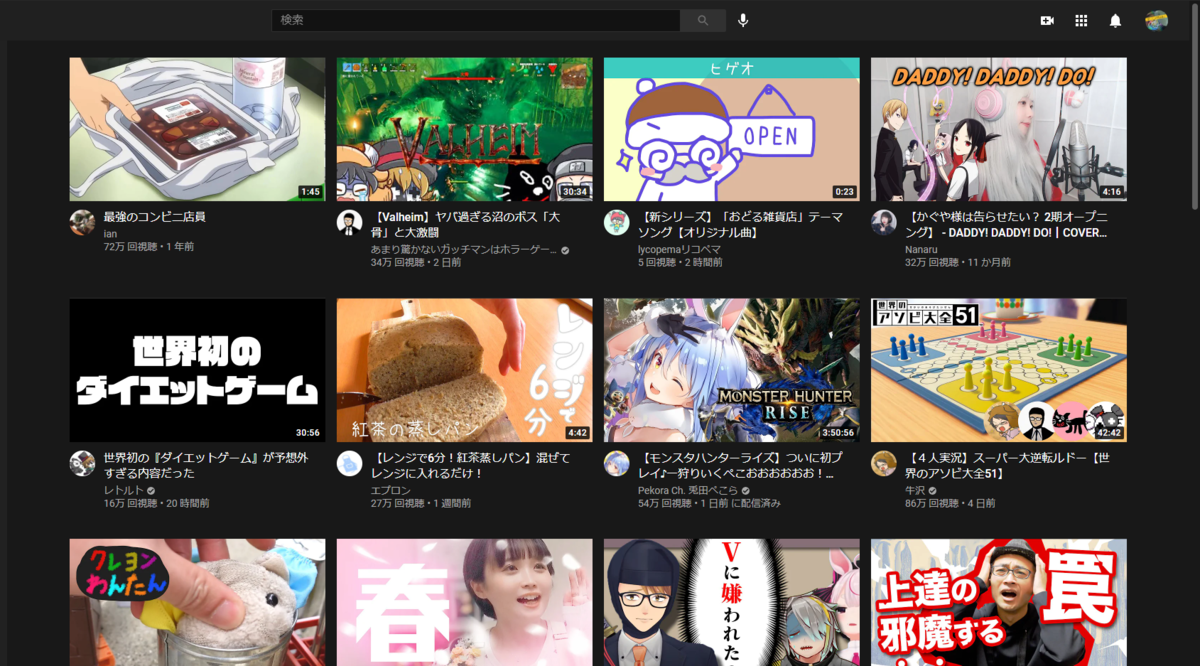
Task: Open the 最強のコンビニ店員 video thumbnail
Action: pos(197,129)
